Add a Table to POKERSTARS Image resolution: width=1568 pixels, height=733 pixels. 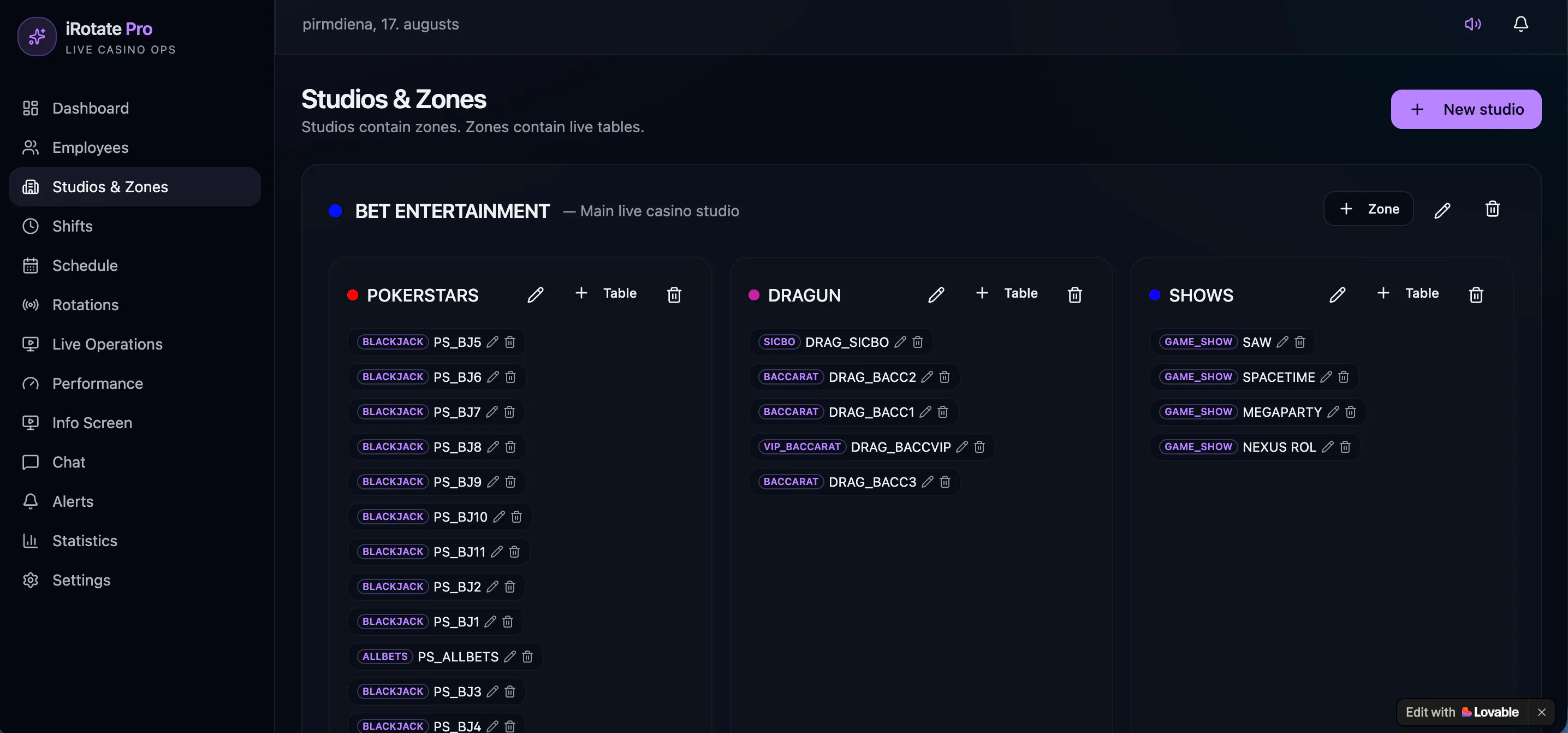click(605, 293)
